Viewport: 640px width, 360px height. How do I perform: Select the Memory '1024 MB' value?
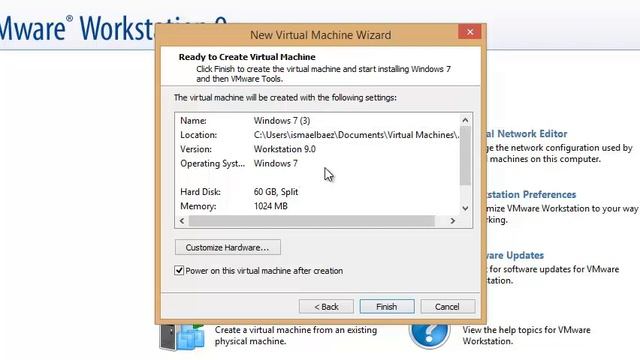pyautogui.click(x=271, y=206)
